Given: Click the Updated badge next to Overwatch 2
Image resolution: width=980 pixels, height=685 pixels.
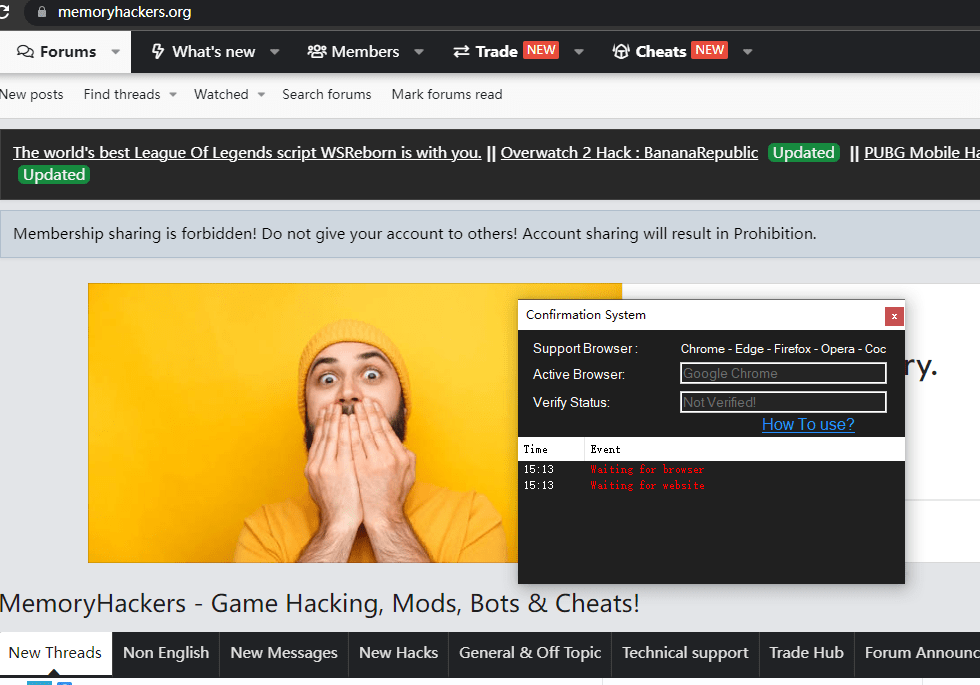Looking at the screenshot, I should coord(803,152).
